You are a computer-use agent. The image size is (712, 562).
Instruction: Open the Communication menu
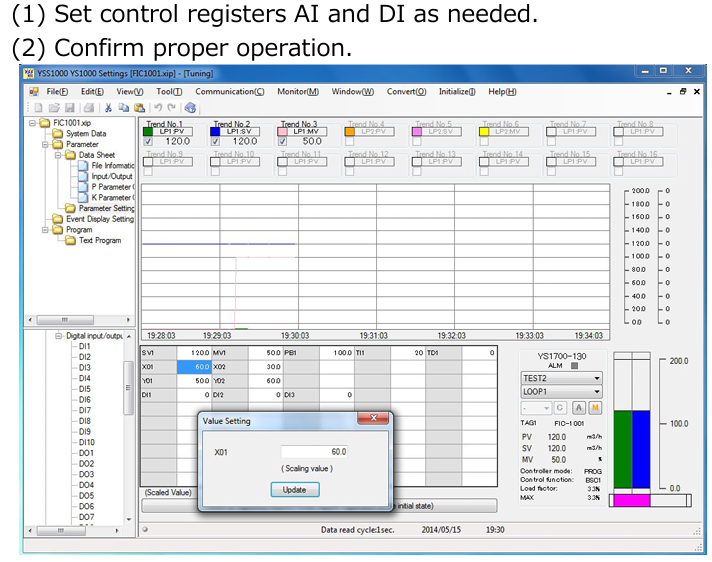pyautogui.click(x=229, y=92)
